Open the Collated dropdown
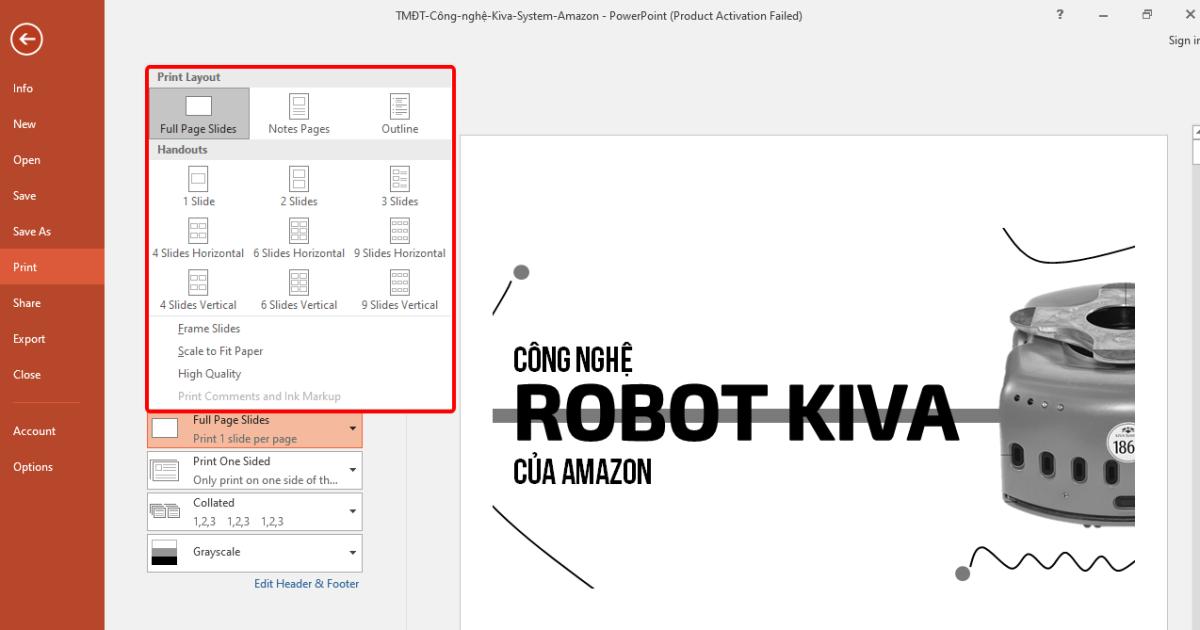Image resolution: width=1200 pixels, height=630 pixels. (x=255, y=511)
